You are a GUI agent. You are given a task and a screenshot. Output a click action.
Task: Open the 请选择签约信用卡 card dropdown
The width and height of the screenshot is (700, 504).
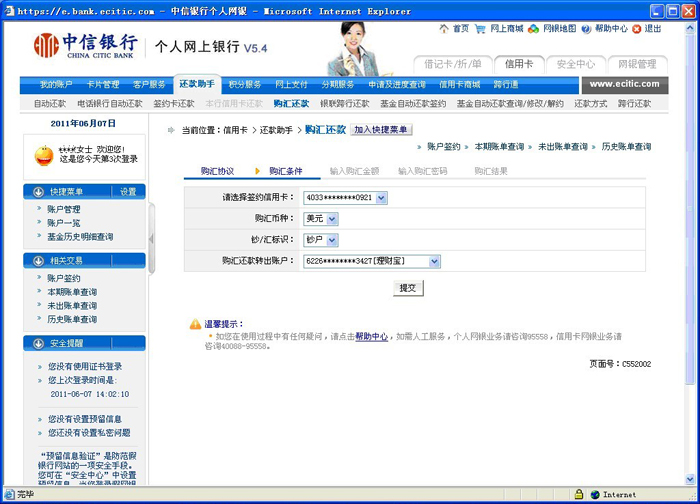(x=381, y=198)
